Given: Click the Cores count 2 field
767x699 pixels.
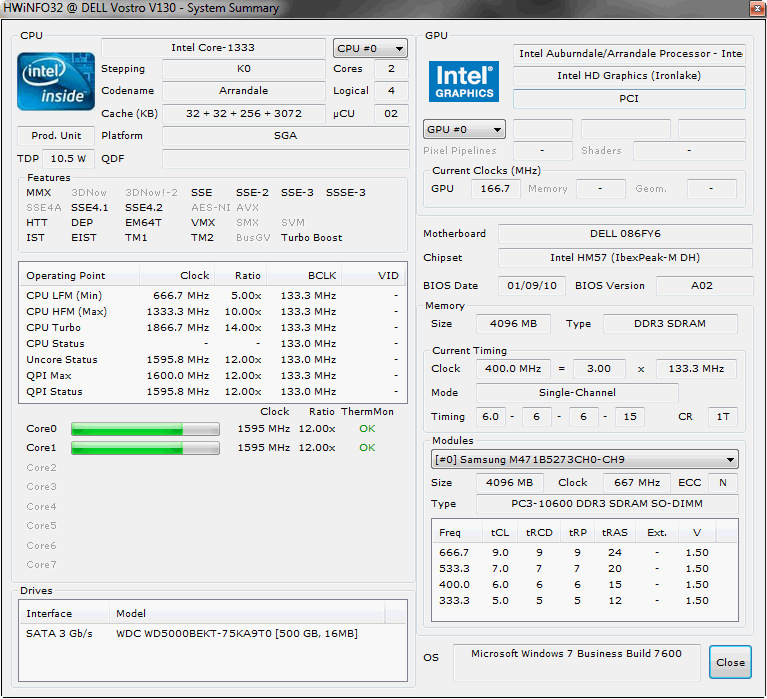Looking at the screenshot, I should coord(391,69).
